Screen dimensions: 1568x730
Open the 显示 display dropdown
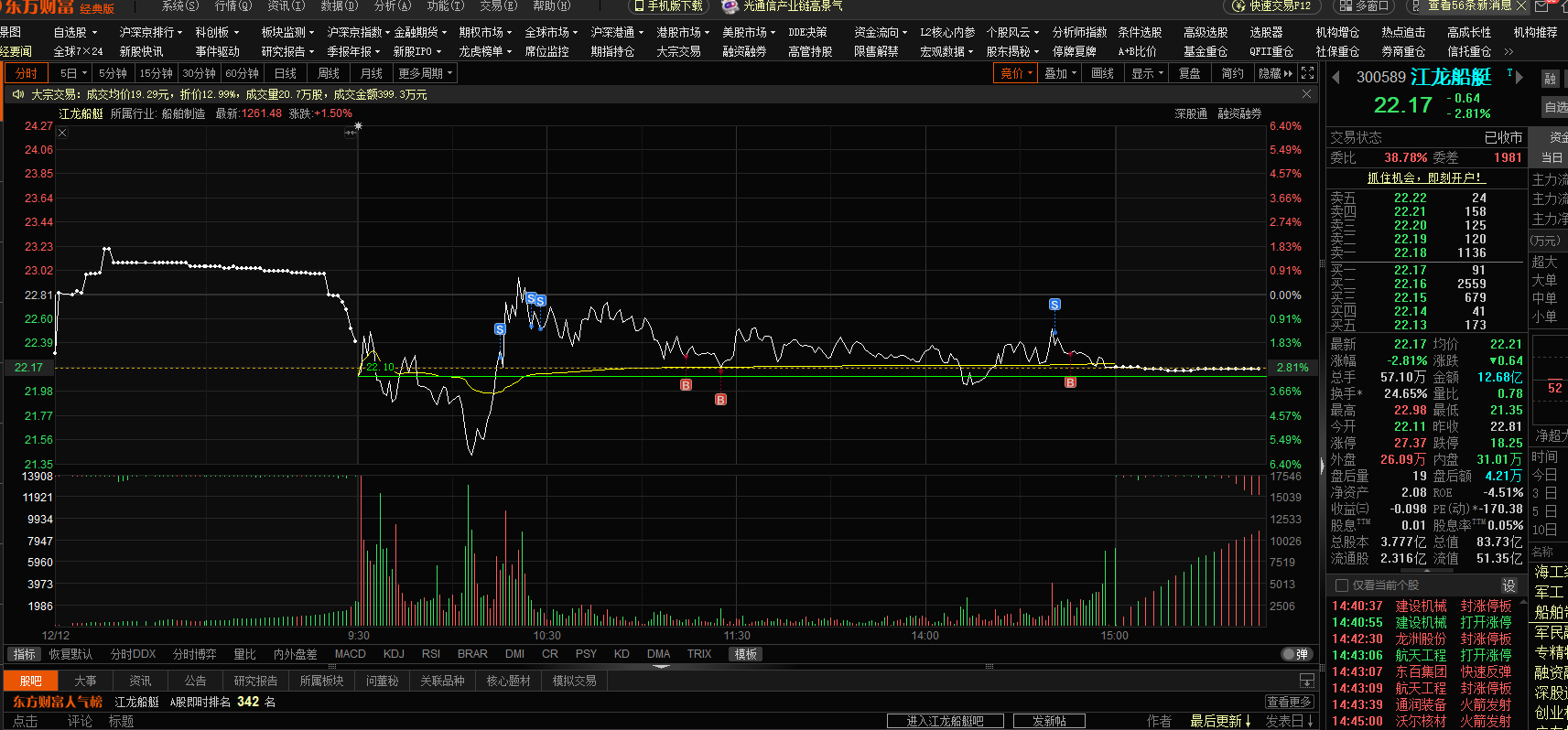click(x=1148, y=73)
